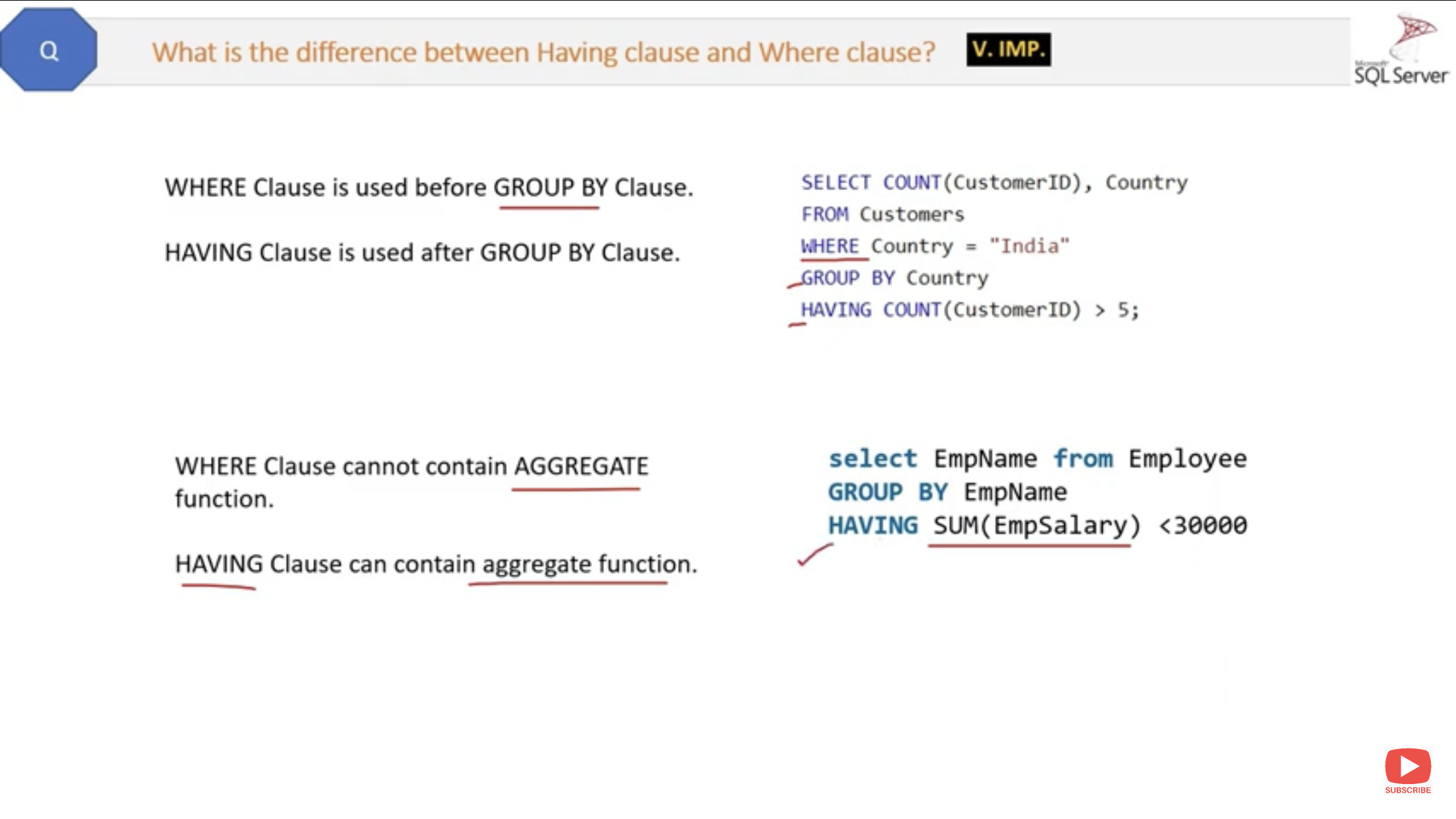
Task: Click the underlined AGGREGATE word
Action: [x=581, y=466]
